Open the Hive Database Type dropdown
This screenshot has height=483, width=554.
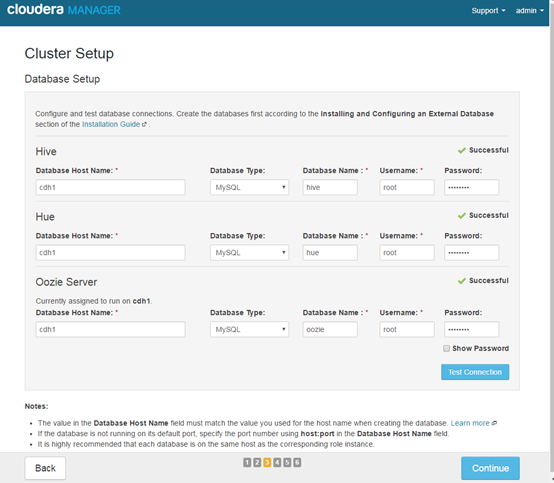249,187
